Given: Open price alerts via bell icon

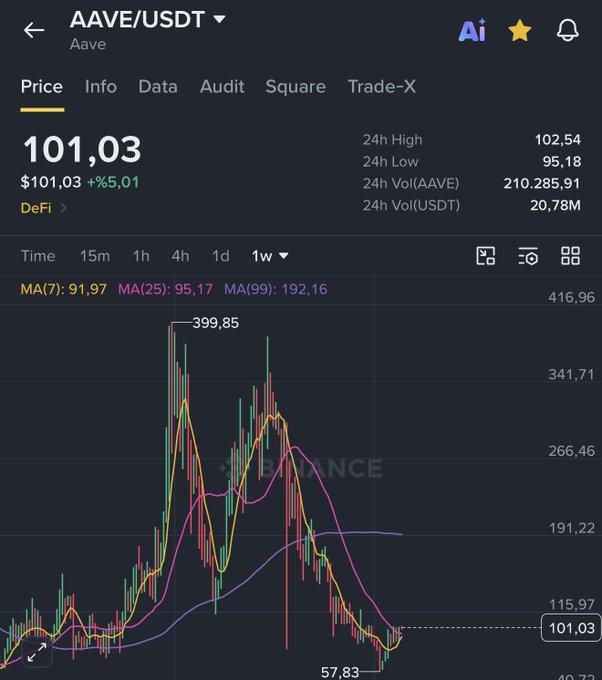Looking at the screenshot, I should 568,30.
